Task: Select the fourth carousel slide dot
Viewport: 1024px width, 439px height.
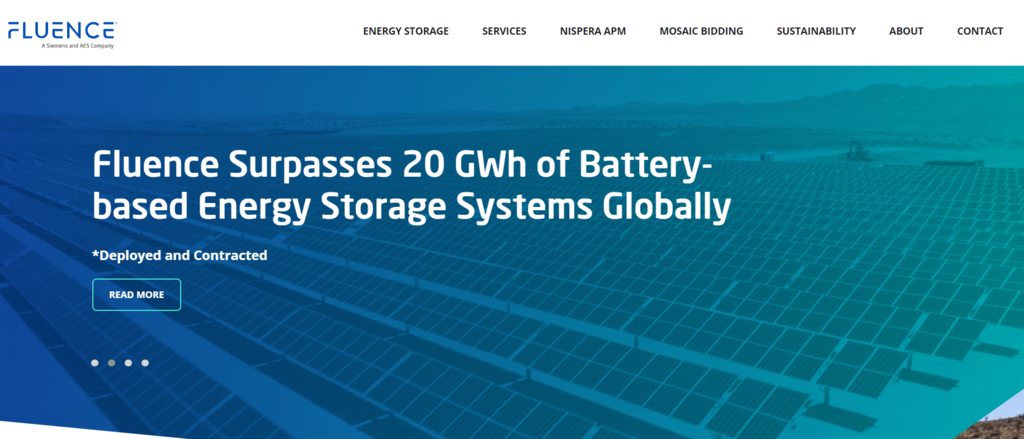Action: coord(145,363)
